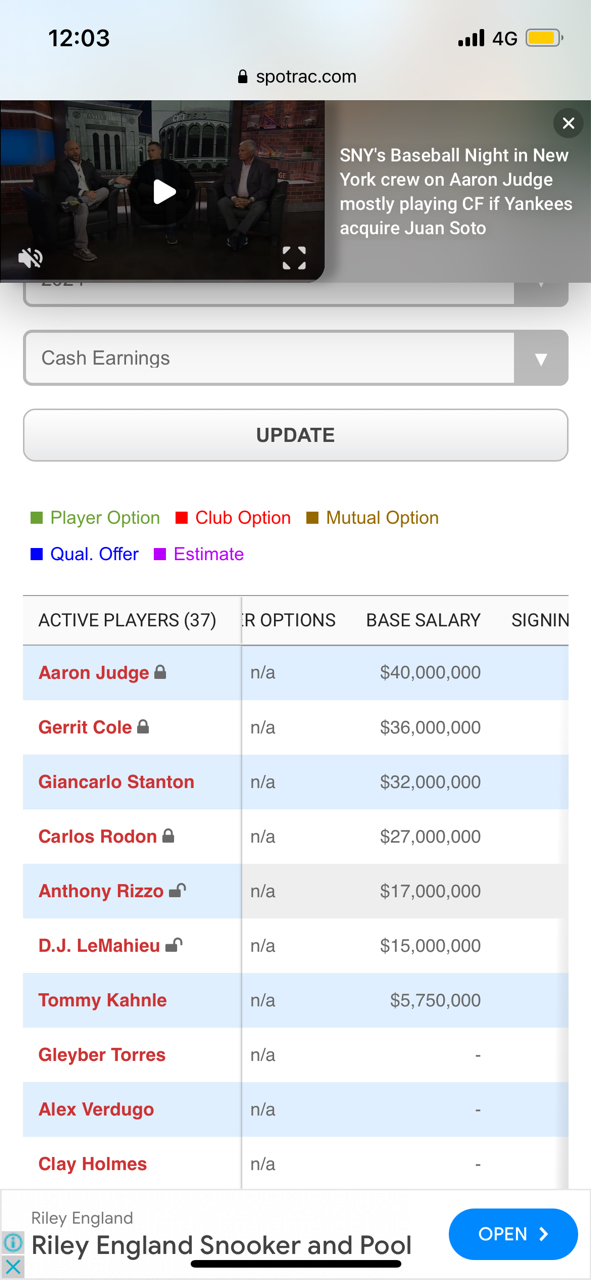The width and height of the screenshot is (591, 1280).
Task: Expand video to fullscreen
Action: 294,259
